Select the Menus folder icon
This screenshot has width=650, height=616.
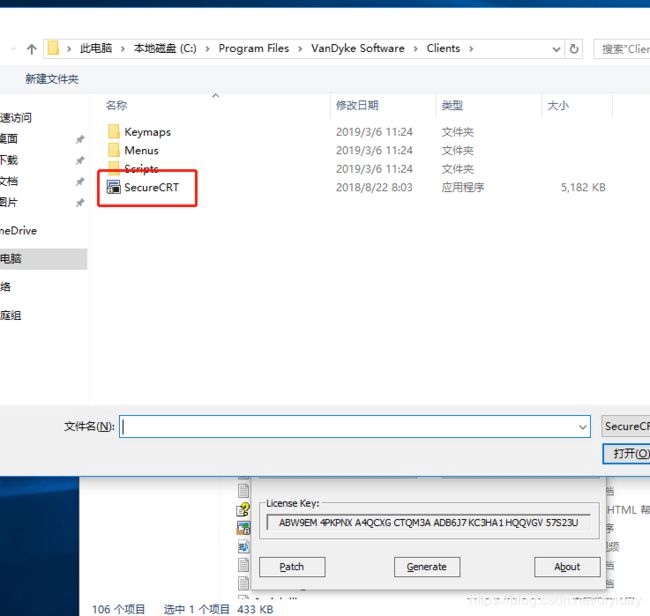click(114, 150)
